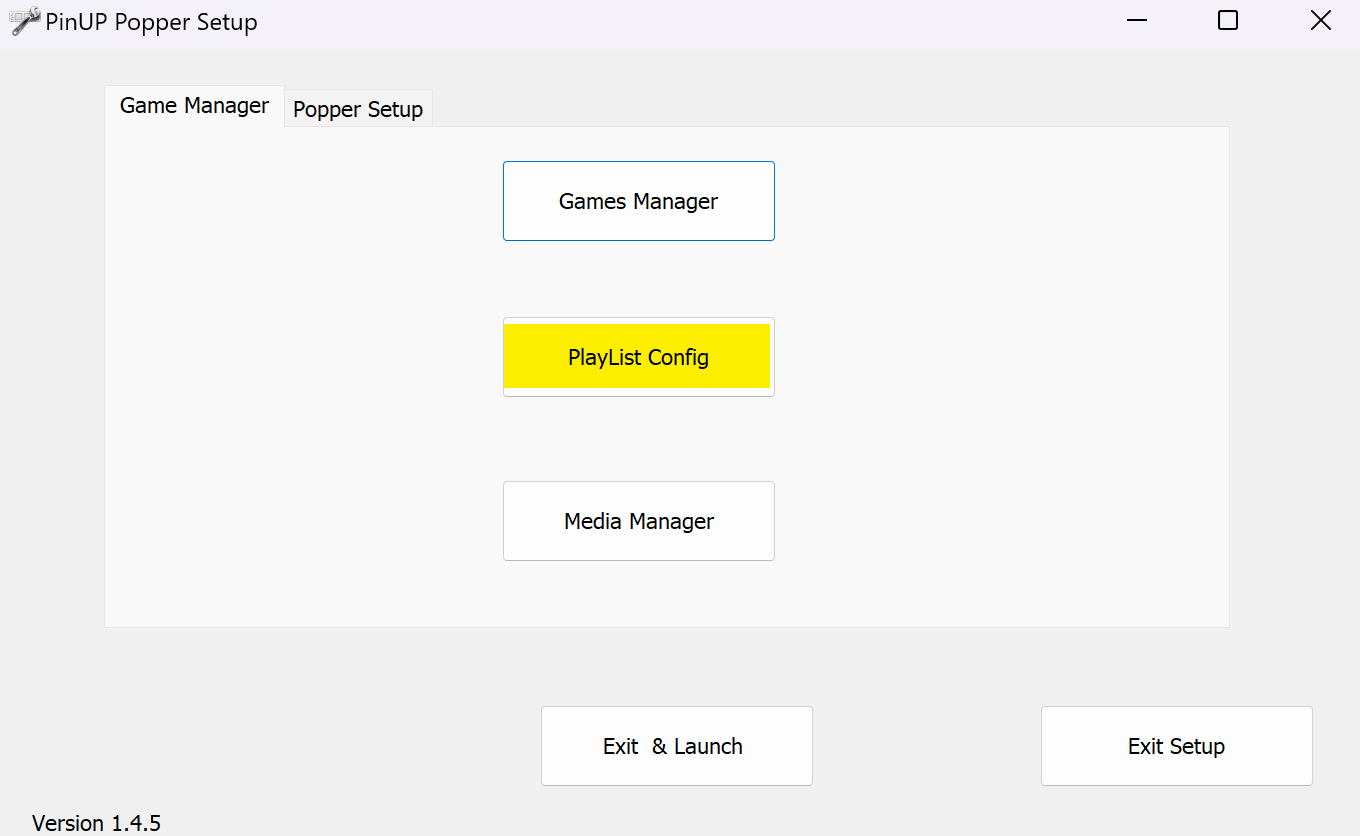The image size is (1360, 836).
Task: Click the PinUP Popper Setup title text
Action: [x=151, y=22]
